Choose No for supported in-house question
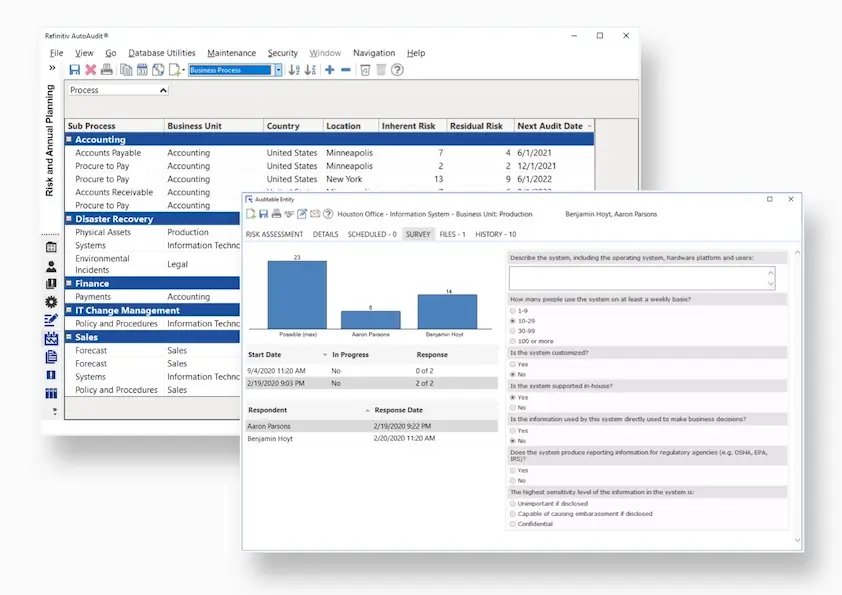 [x=513, y=408]
